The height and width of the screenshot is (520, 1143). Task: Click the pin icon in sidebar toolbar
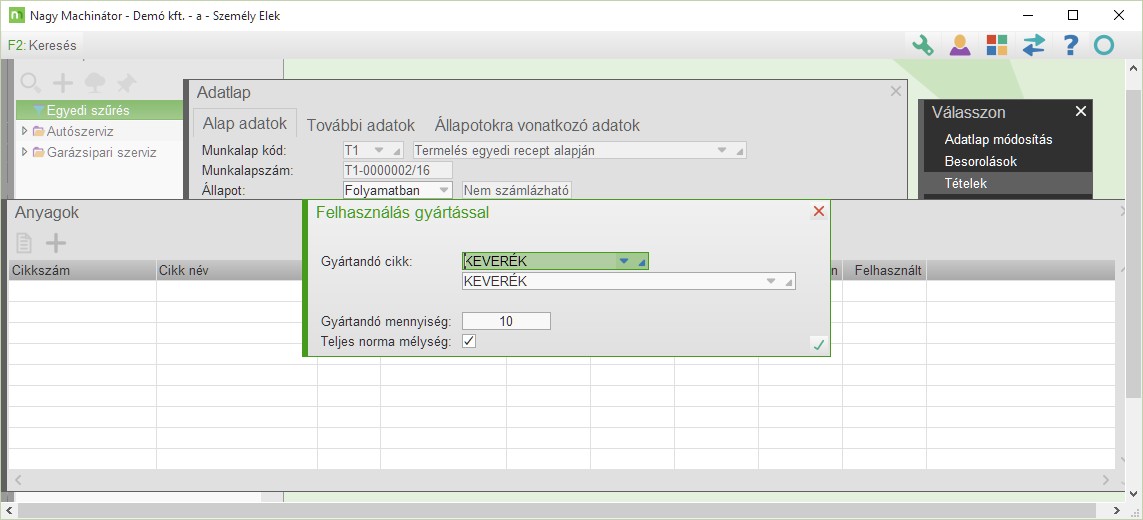pos(127,83)
